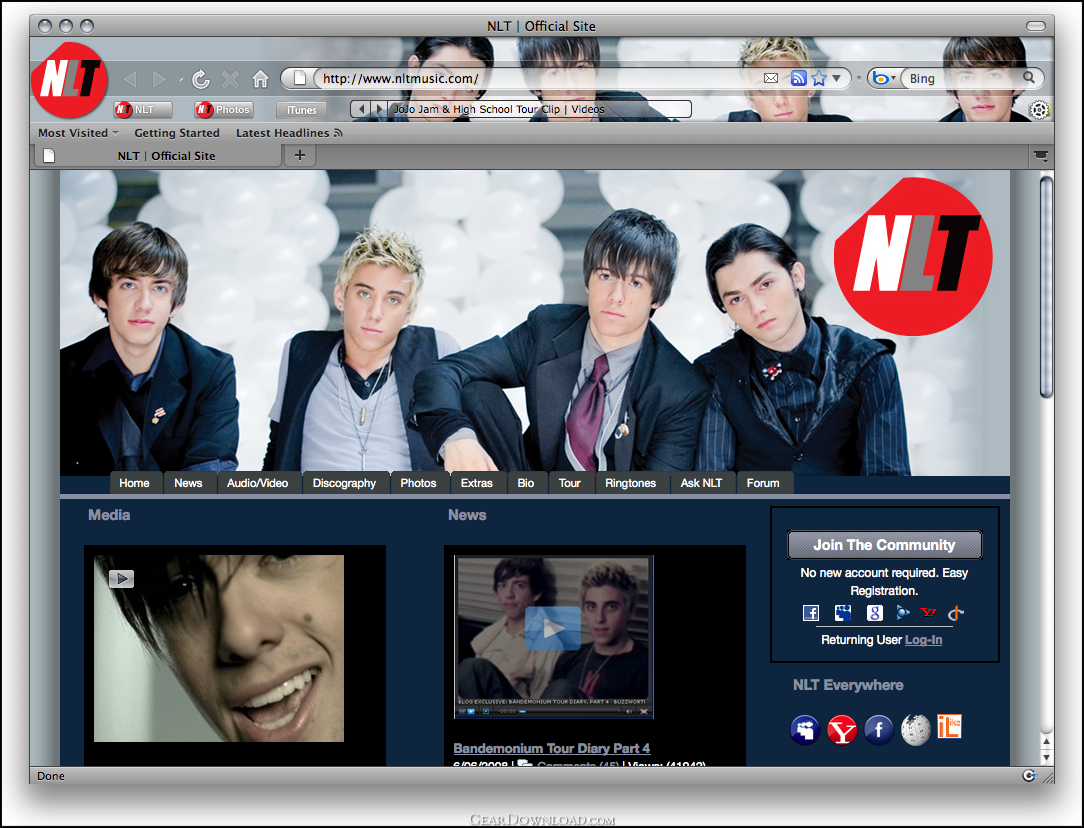Open the Bandemonium Tour Diary Part 4 link
This screenshot has width=1084, height=828.
coord(552,749)
